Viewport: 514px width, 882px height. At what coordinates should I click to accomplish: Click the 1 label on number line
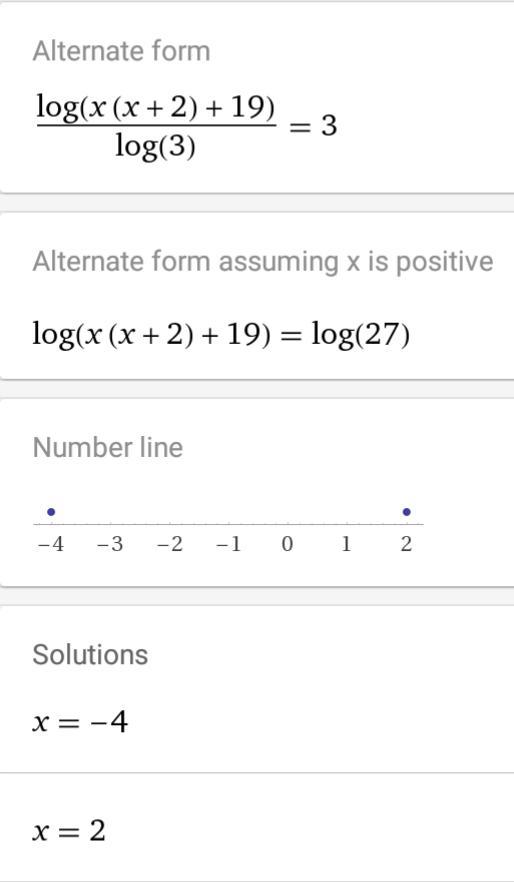346,544
